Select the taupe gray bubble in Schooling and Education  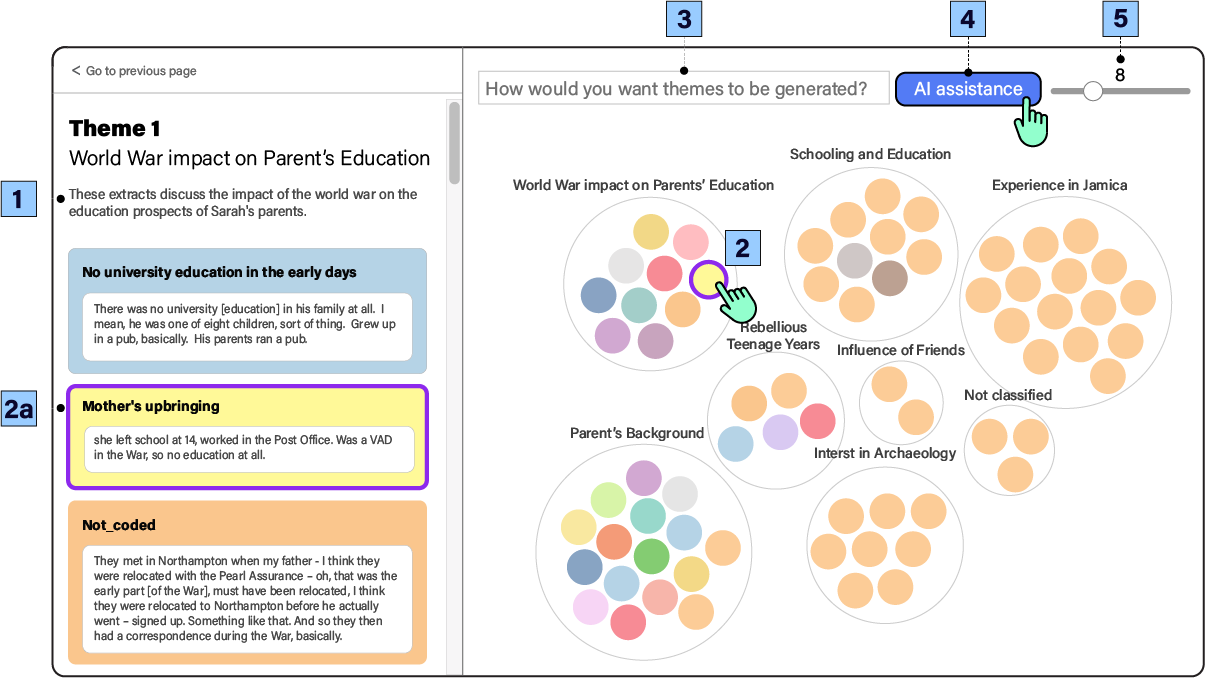(x=855, y=260)
